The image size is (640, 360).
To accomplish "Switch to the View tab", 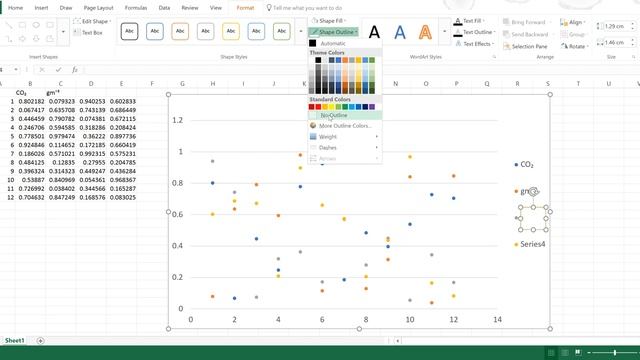I will (x=216, y=8).
